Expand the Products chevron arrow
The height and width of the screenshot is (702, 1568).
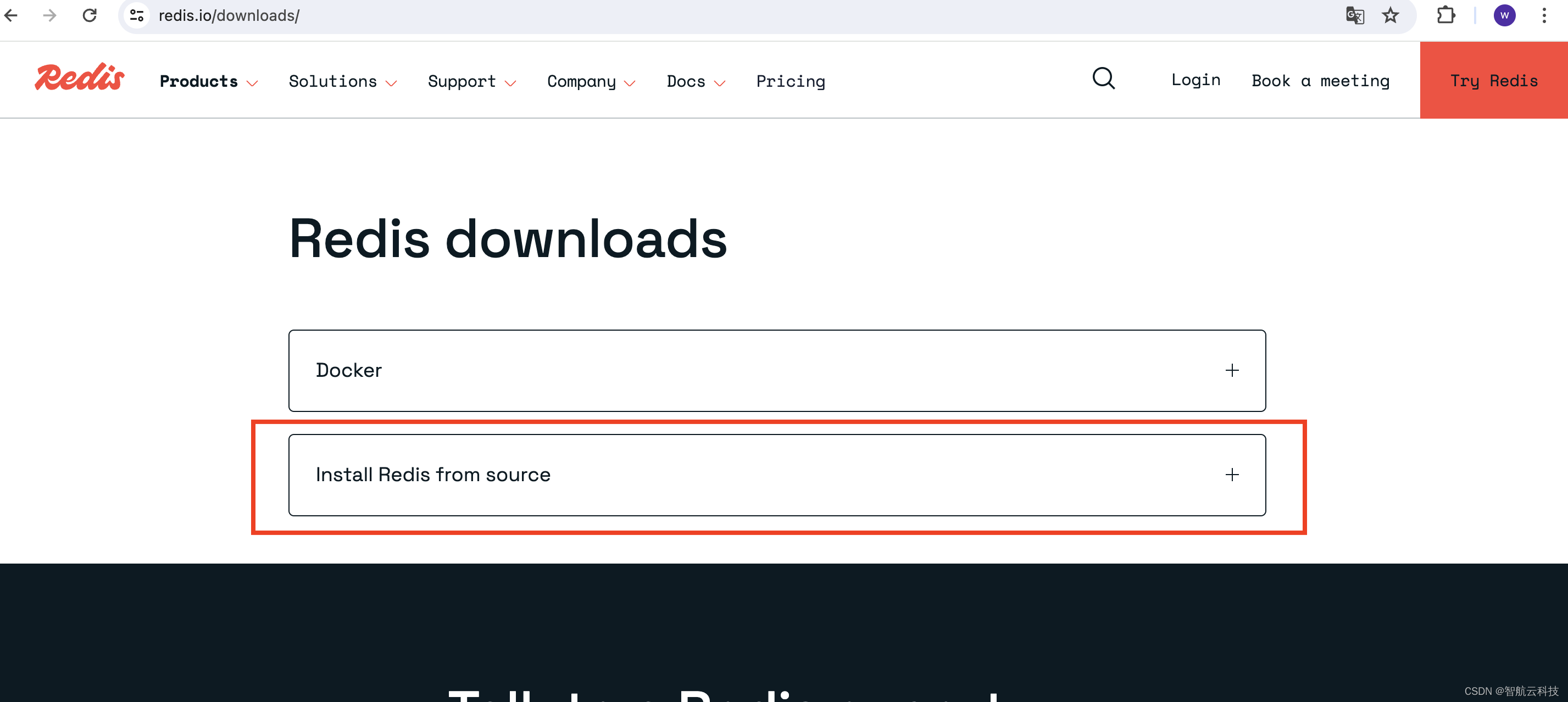point(252,83)
